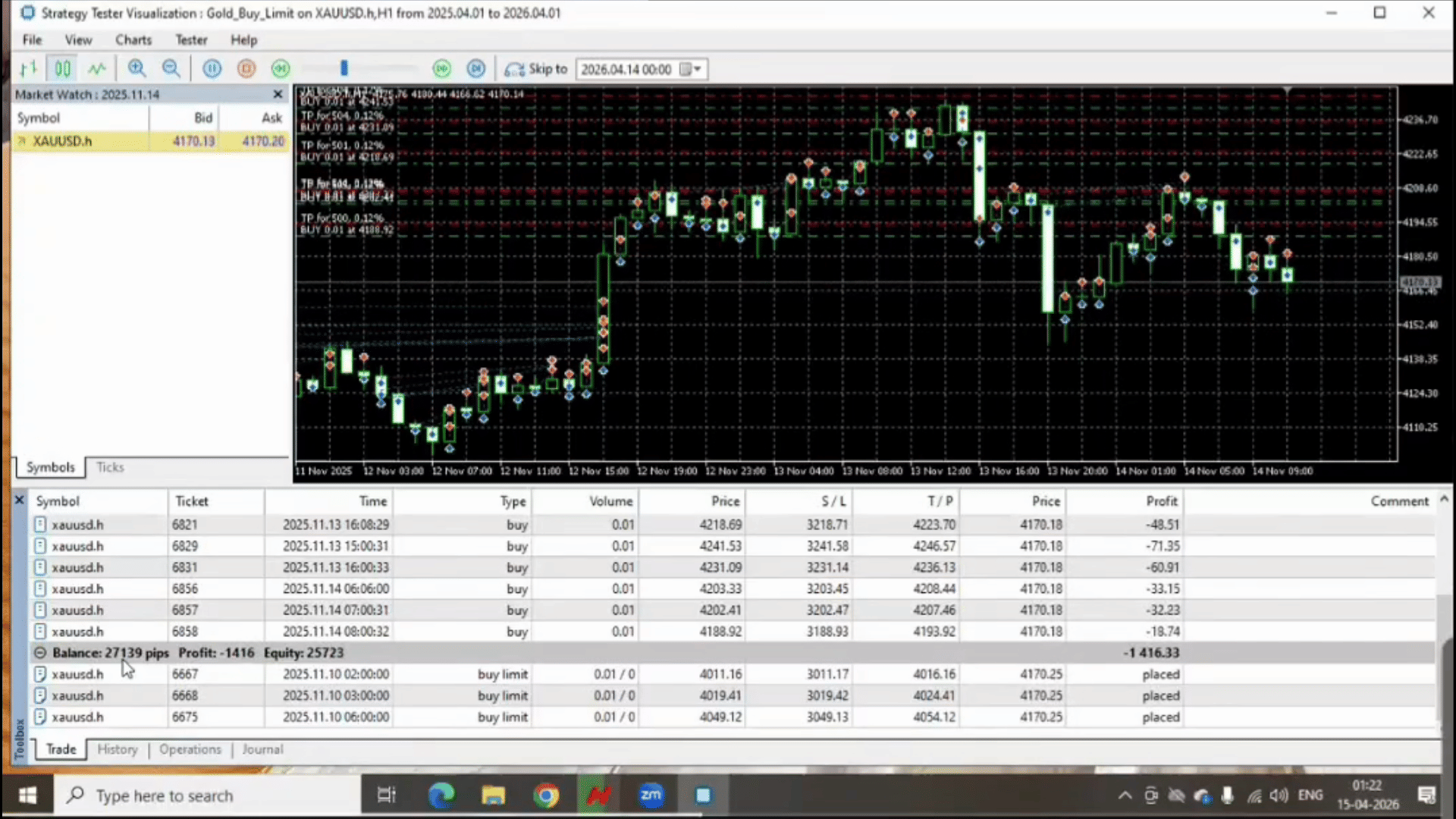This screenshot has width=1456, height=819.
Task: Sort trades by Profit column
Action: 1125,501
